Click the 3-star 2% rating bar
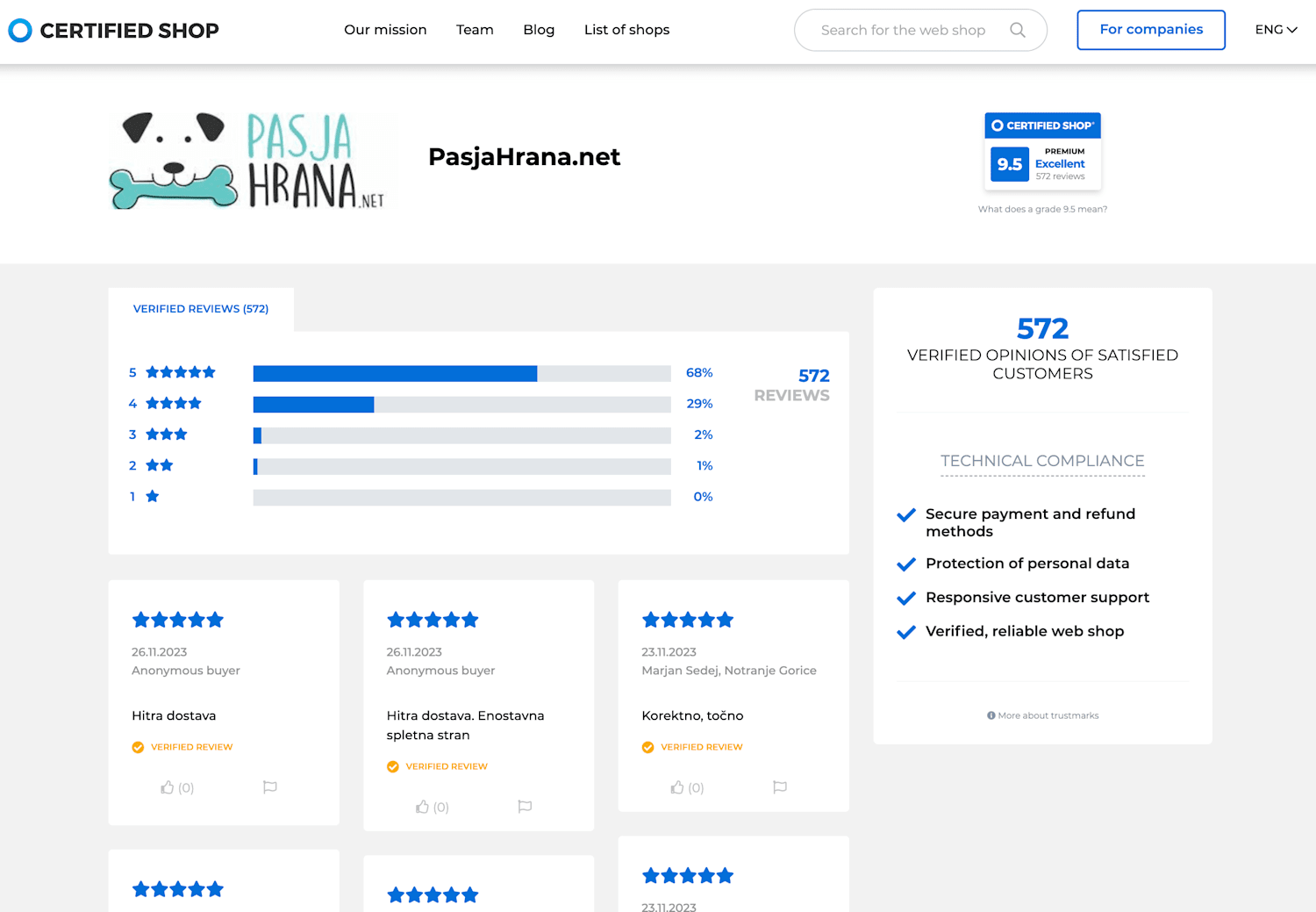The width and height of the screenshot is (1316, 912). [x=461, y=435]
